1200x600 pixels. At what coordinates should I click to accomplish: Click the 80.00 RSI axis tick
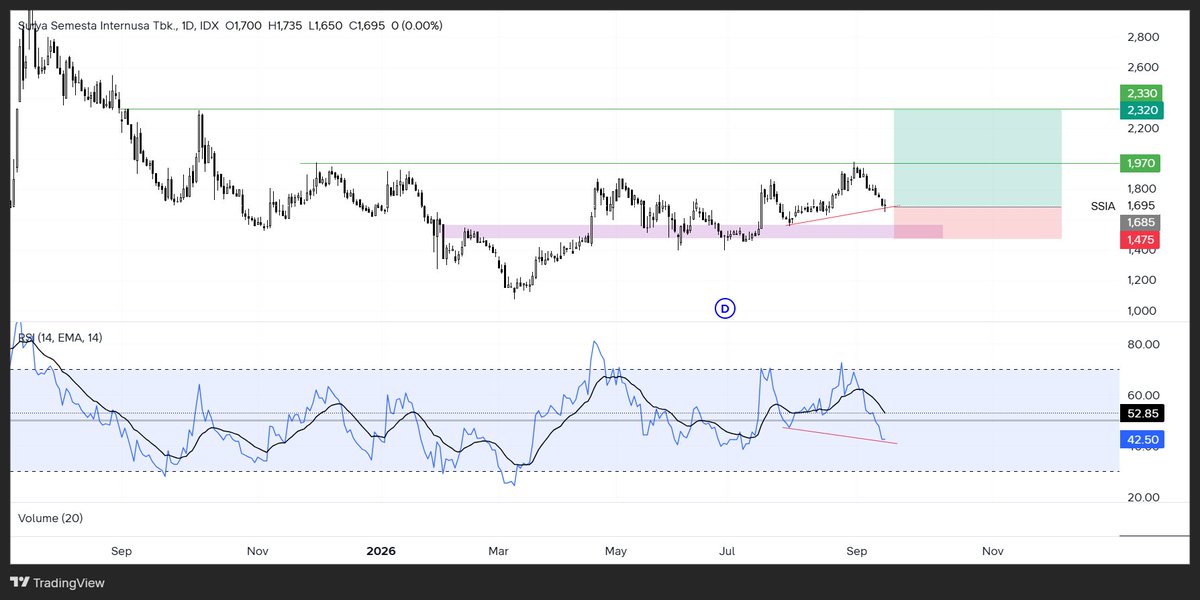[1143, 344]
